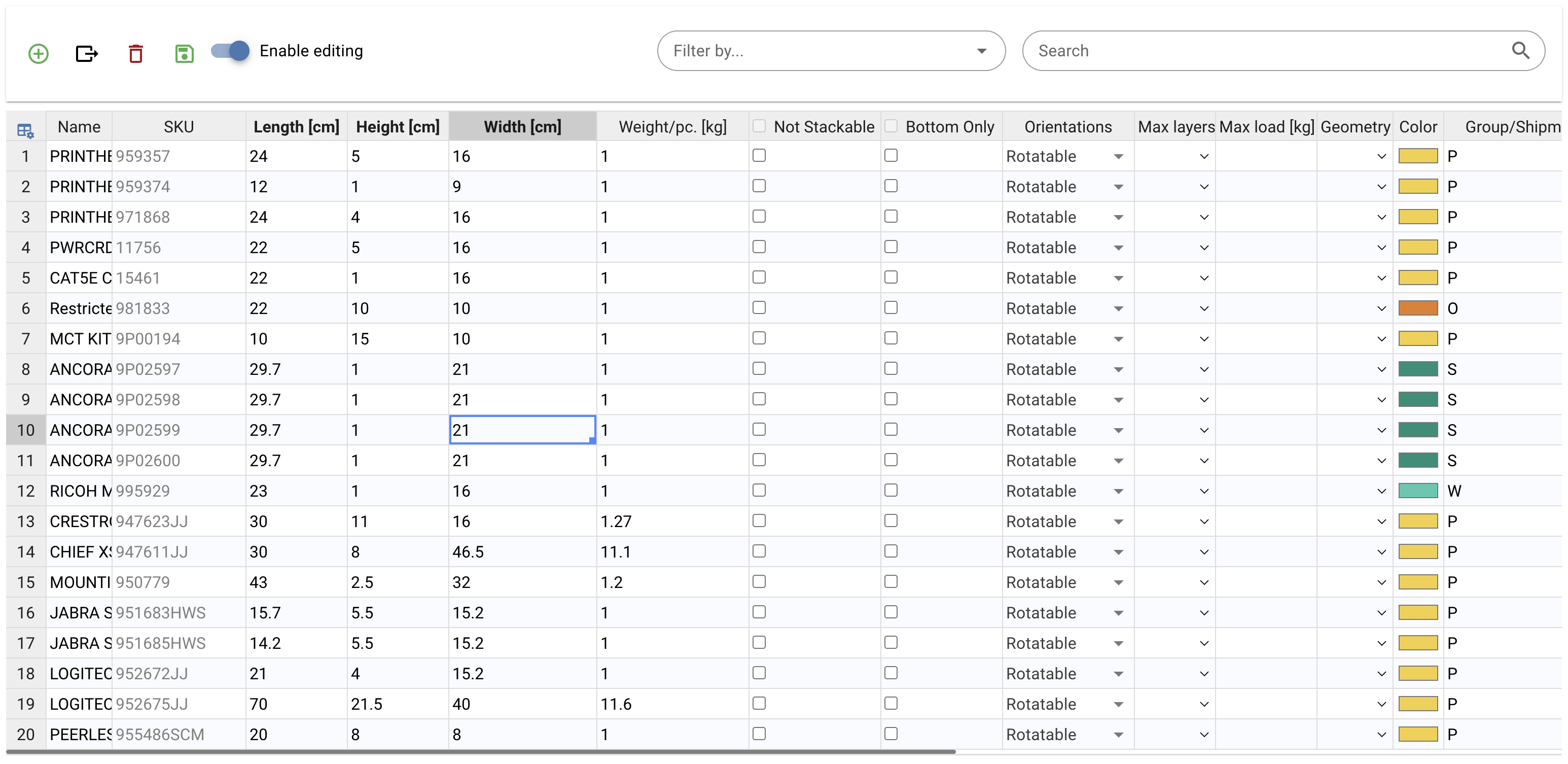1568x764 pixels.
Task: Tick Not Stackable for row 6
Action: click(x=759, y=307)
